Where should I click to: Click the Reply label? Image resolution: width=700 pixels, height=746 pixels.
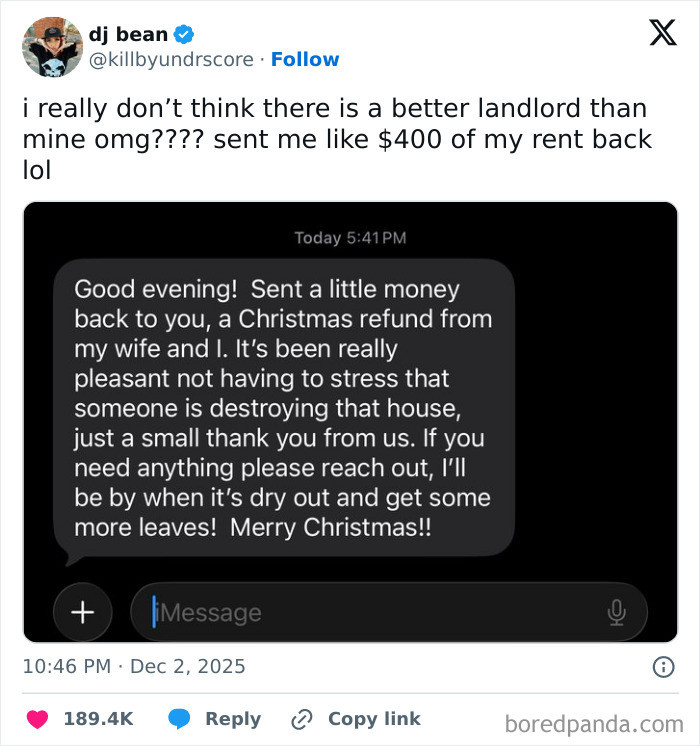coord(232,719)
